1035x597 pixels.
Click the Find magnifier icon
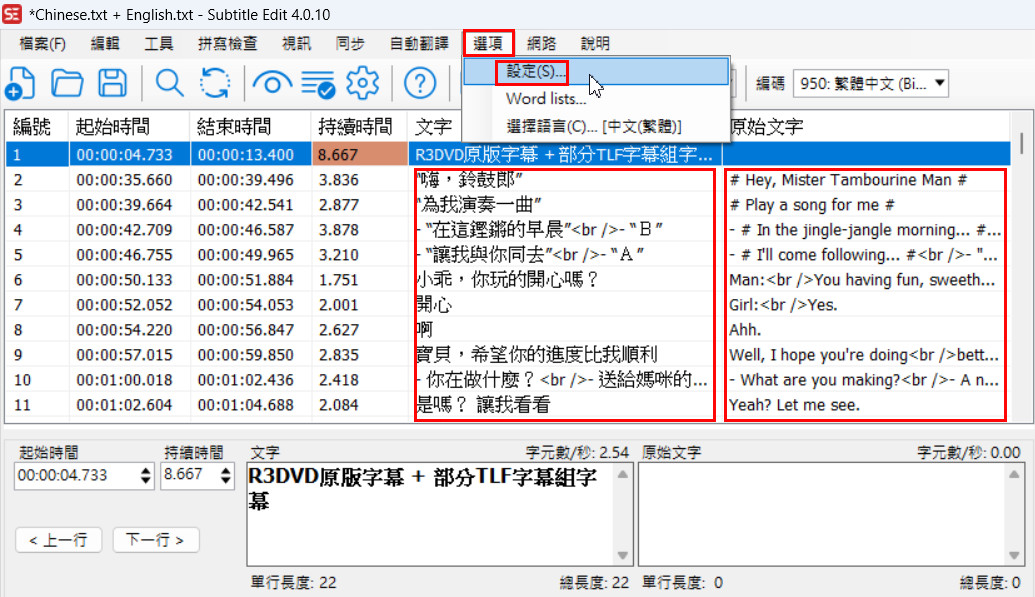(x=170, y=82)
